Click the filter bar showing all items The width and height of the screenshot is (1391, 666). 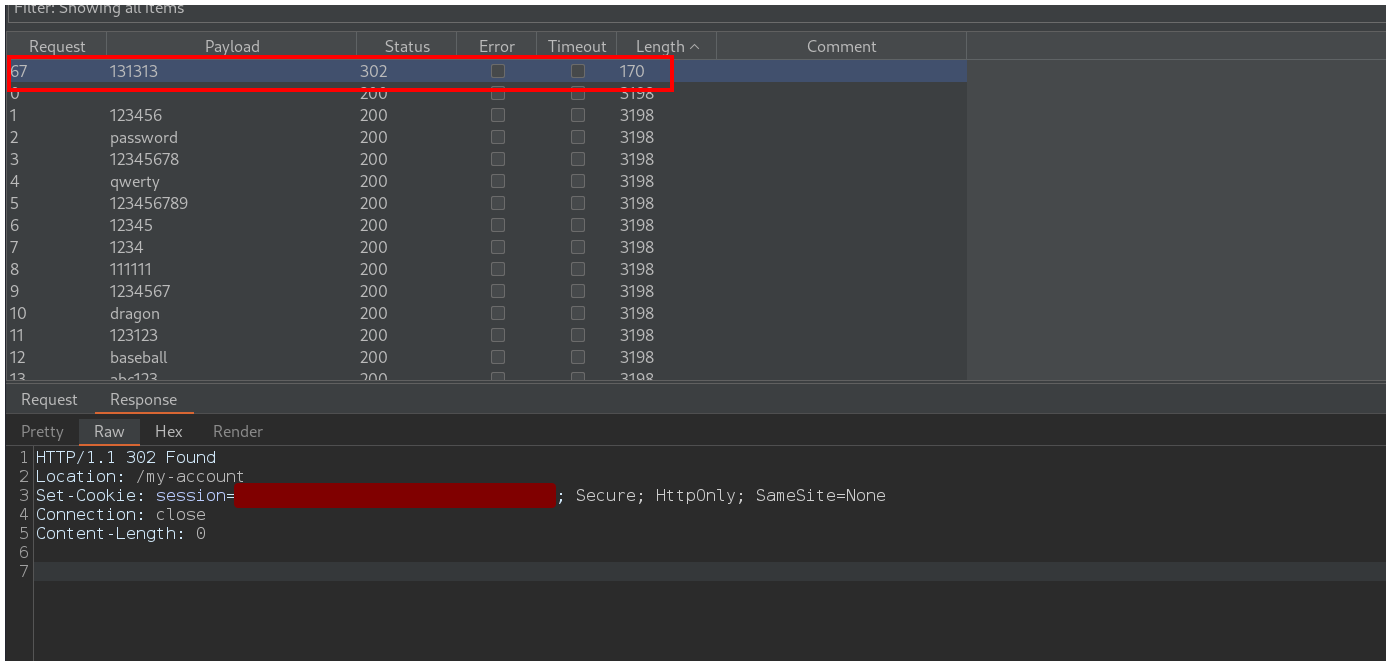[600, 10]
